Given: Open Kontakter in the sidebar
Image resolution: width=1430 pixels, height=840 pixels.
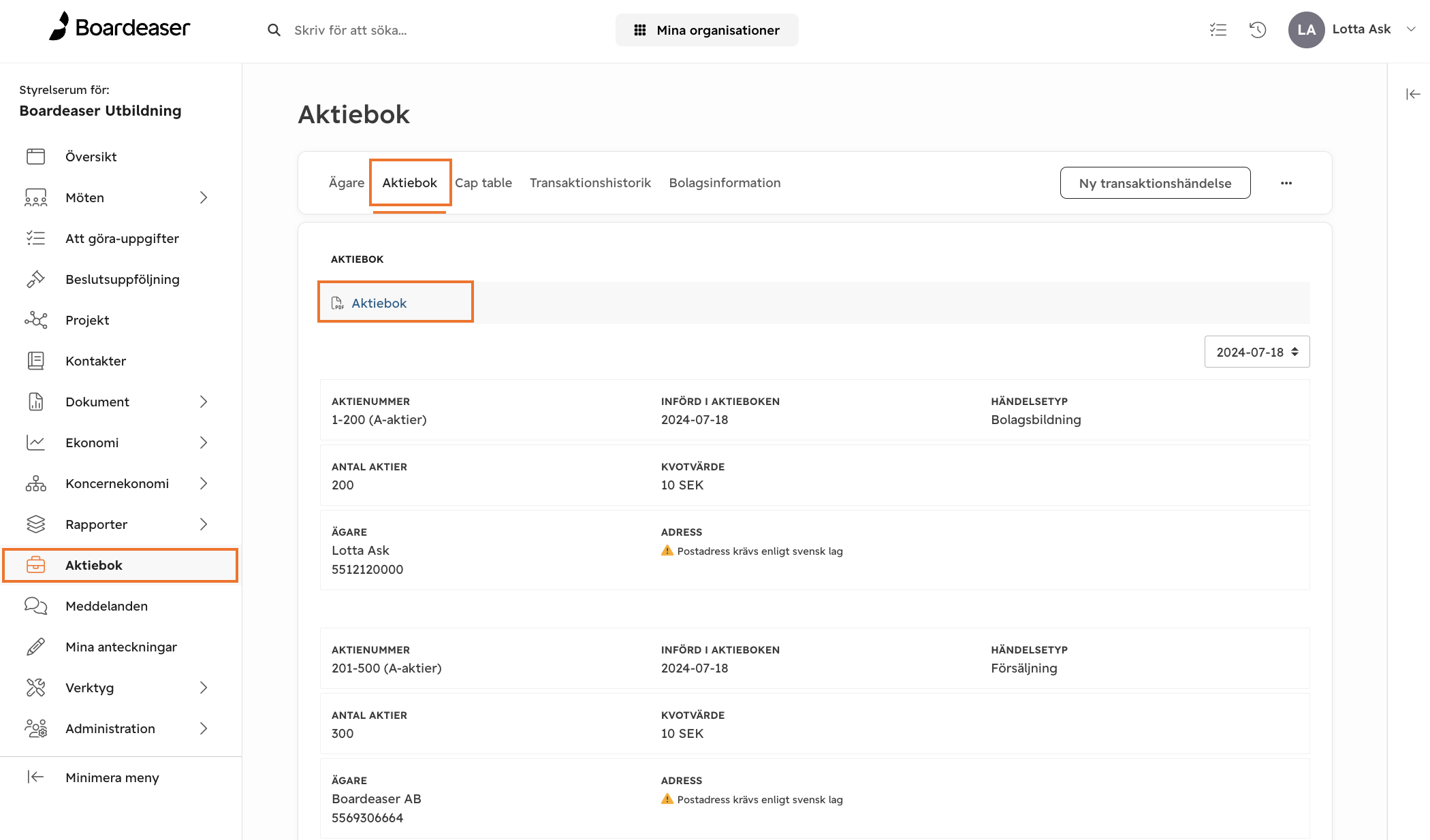Looking at the screenshot, I should (95, 361).
